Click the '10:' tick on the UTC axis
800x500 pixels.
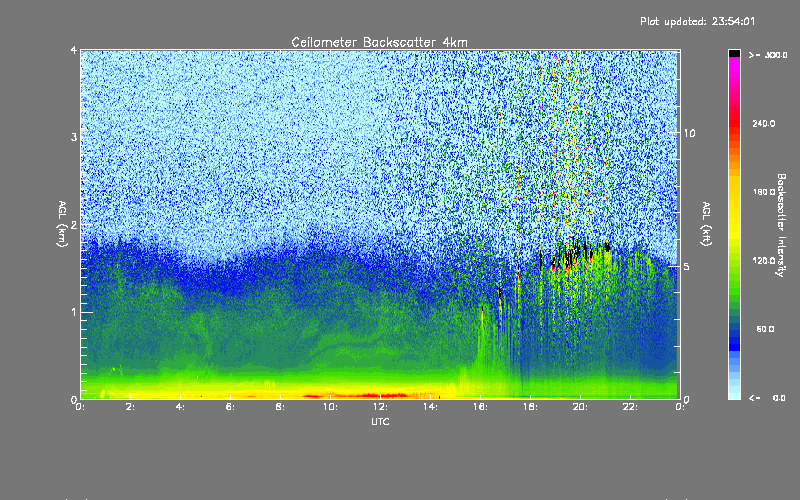point(330,407)
